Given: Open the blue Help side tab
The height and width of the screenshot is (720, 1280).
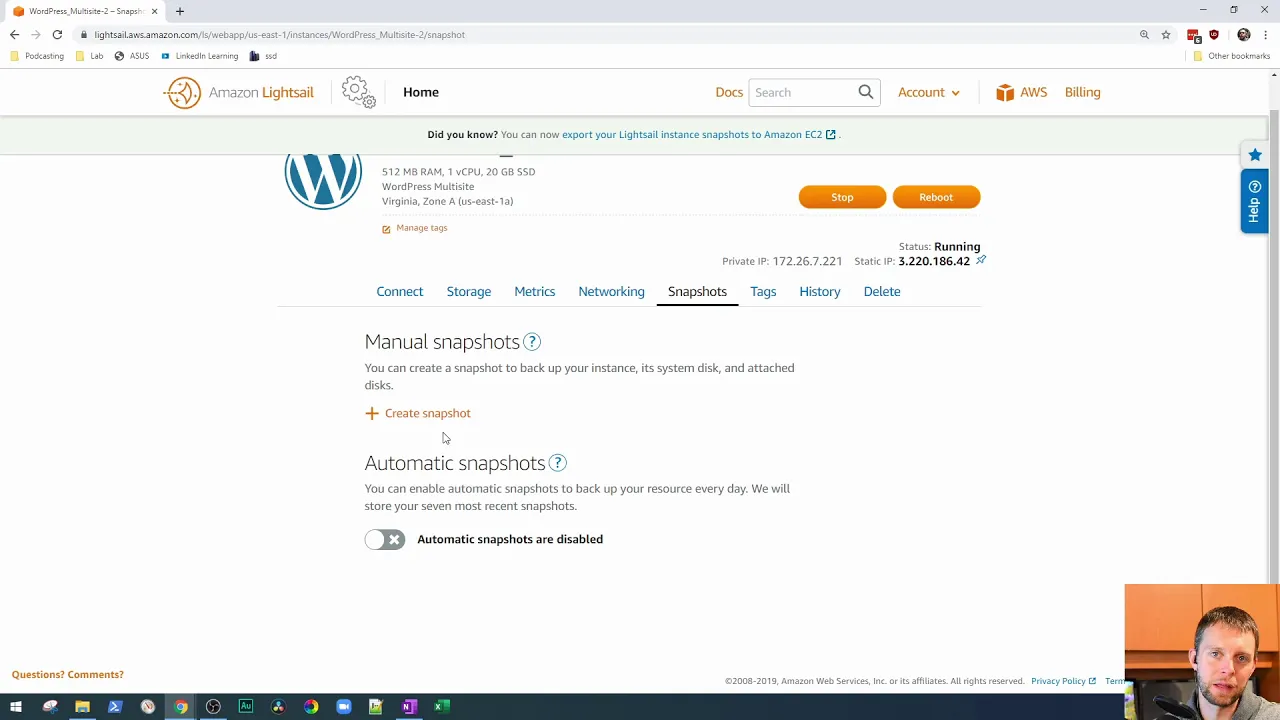Looking at the screenshot, I should 1254,202.
